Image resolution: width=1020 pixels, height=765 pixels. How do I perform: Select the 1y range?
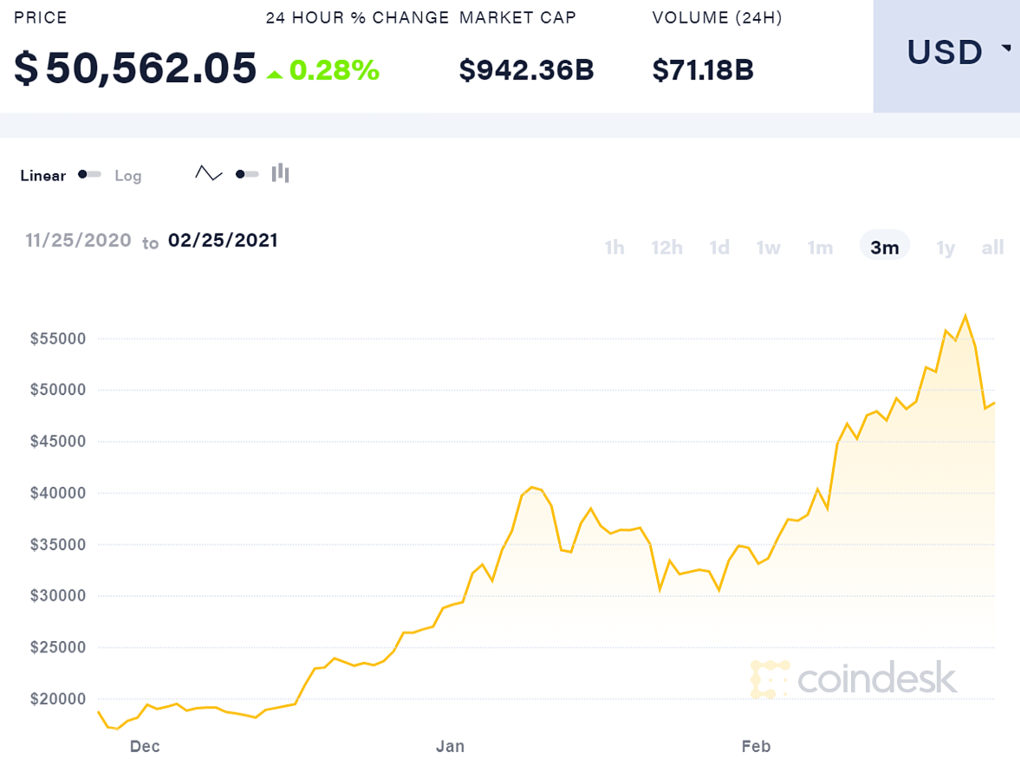click(945, 246)
